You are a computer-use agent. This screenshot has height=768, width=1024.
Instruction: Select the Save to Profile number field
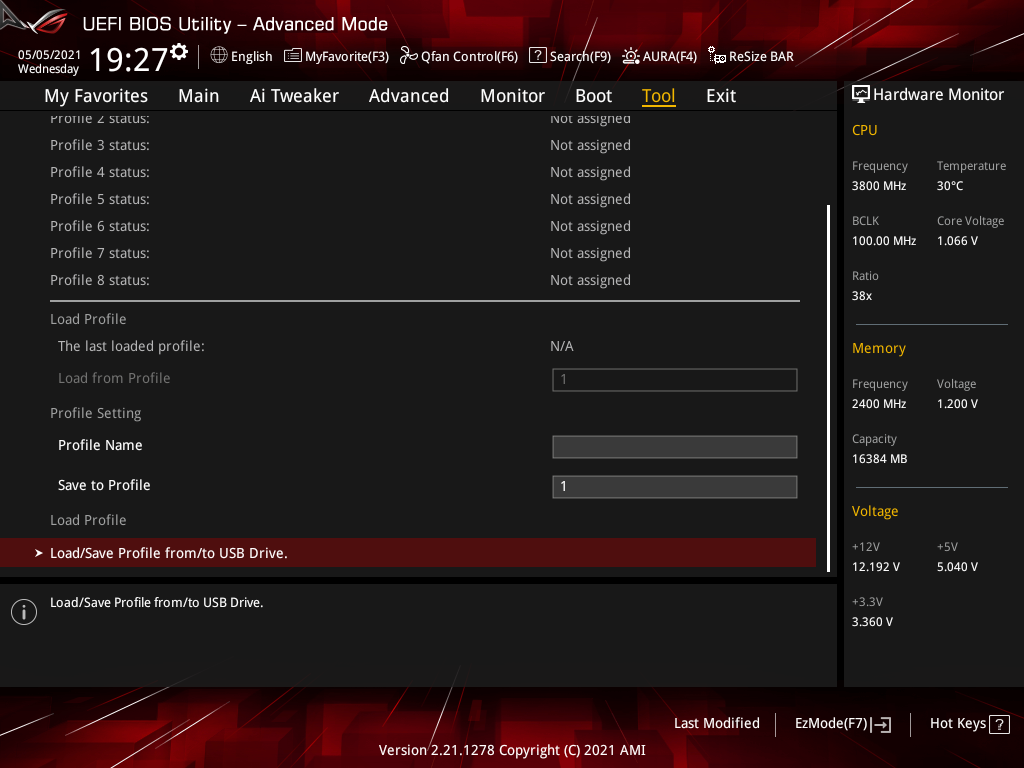click(x=675, y=487)
